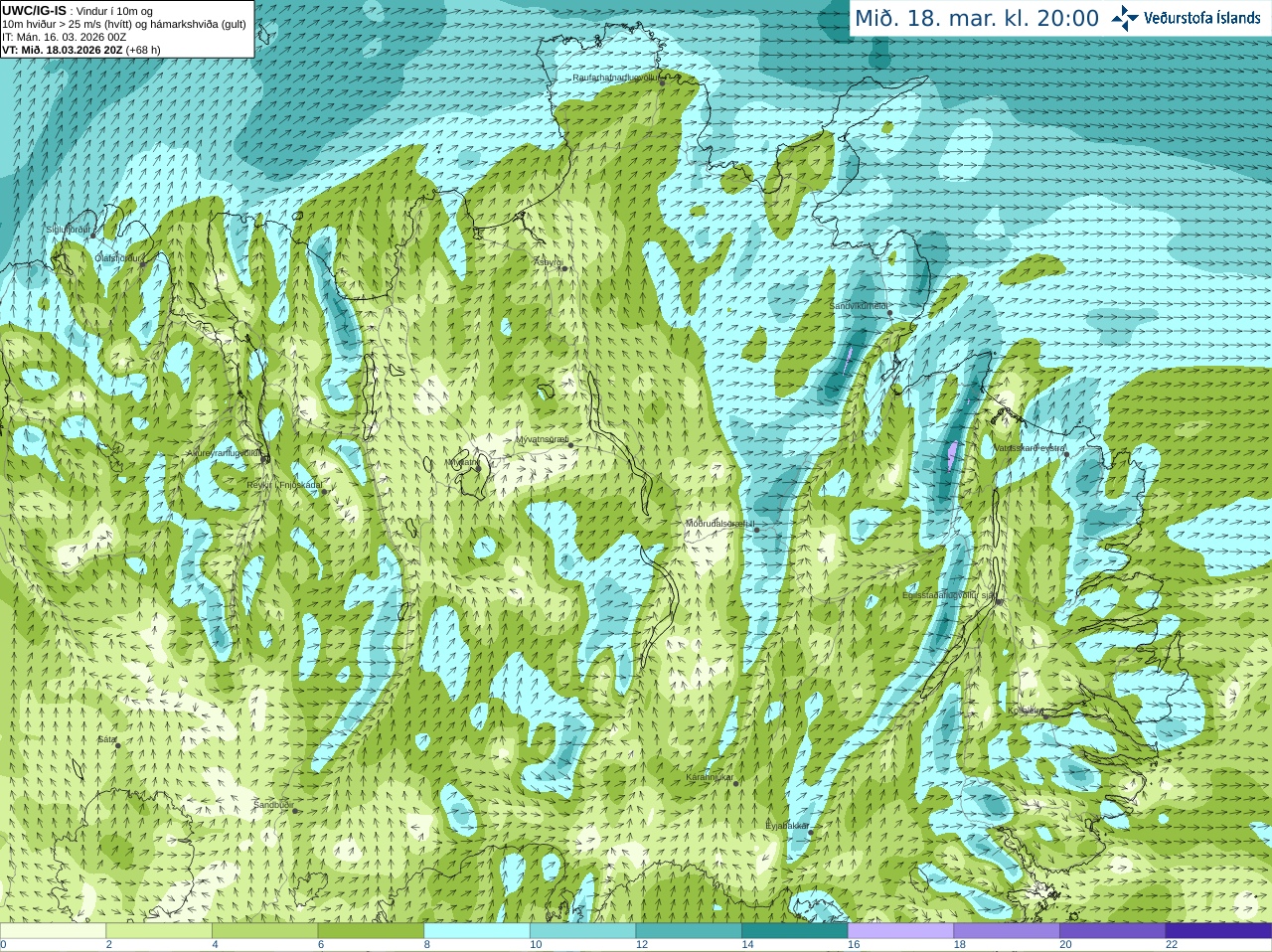This screenshot has width=1272, height=952.
Task: Click the 0–2 m/s palest legend swatch
Action: point(53,931)
